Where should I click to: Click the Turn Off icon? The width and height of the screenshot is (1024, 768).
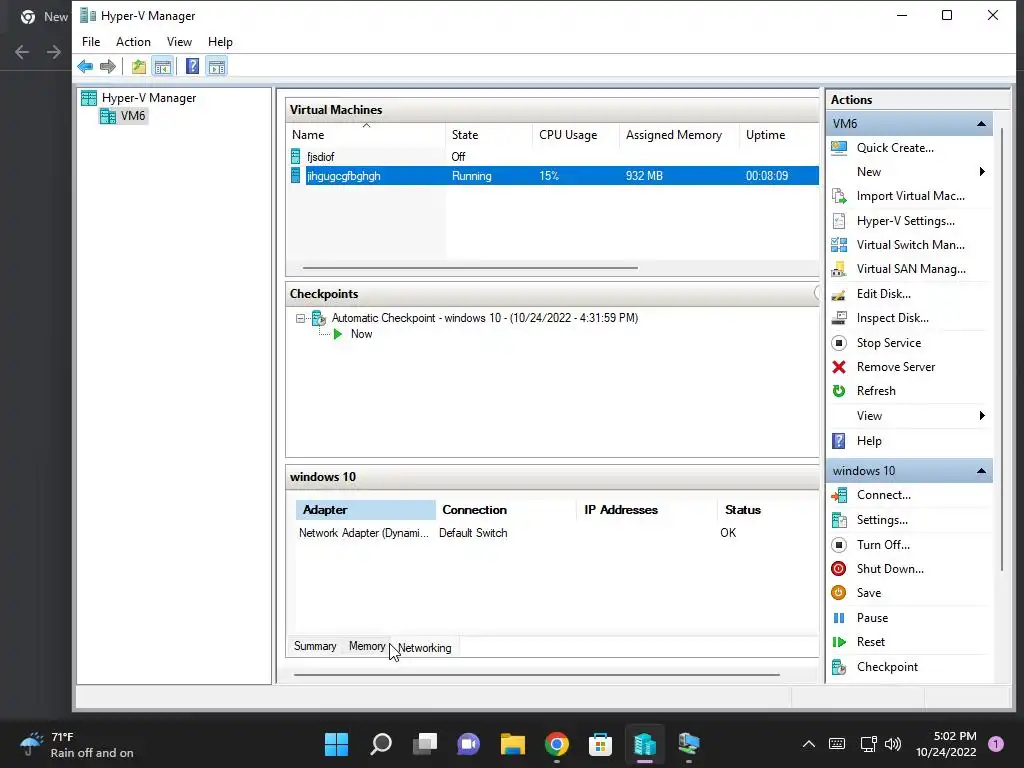[x=839, y=545]
